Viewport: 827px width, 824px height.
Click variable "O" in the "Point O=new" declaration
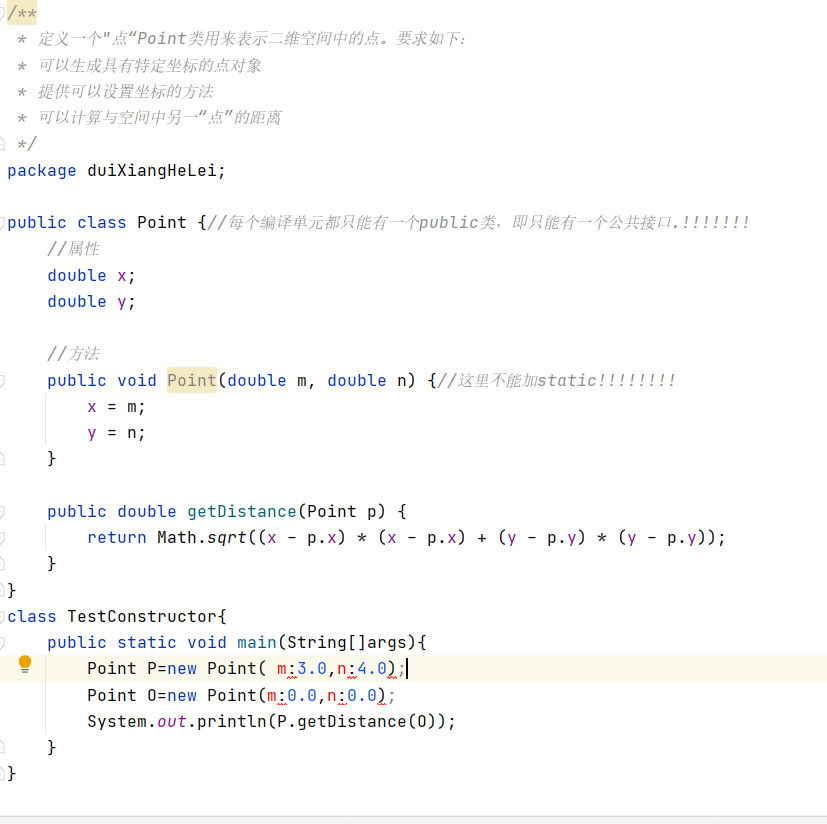(152, 695)
